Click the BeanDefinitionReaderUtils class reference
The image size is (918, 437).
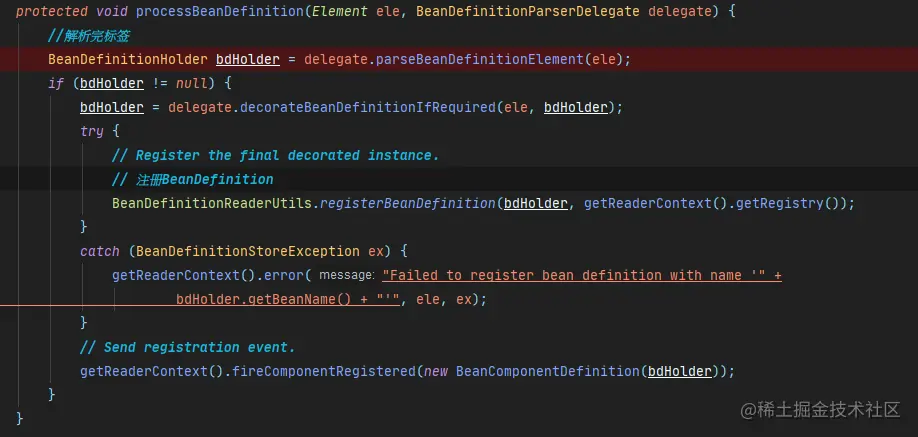(212, 203)
